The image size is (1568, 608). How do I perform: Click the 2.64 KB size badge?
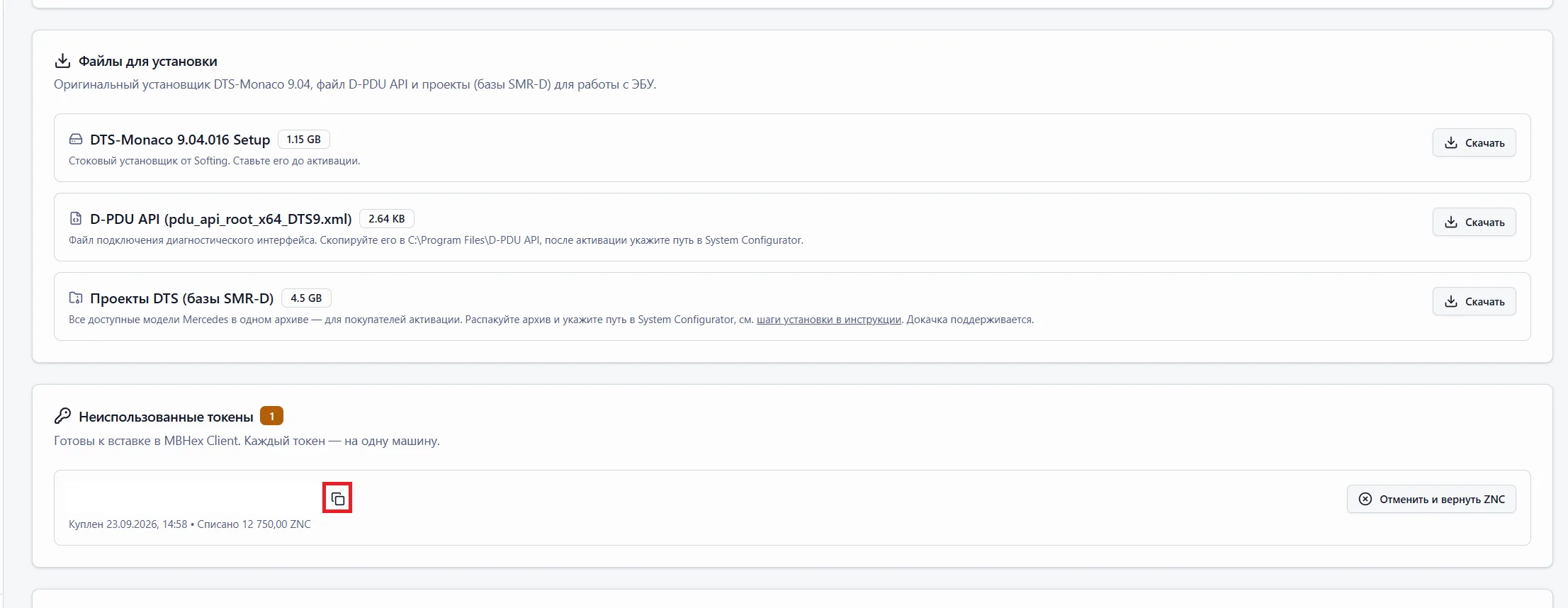tap(387, 219)
